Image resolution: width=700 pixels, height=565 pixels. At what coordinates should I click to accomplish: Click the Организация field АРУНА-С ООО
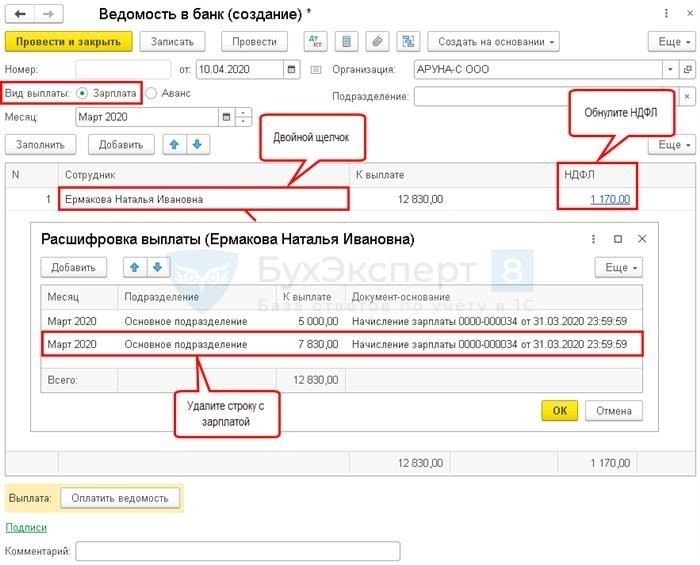538,70
